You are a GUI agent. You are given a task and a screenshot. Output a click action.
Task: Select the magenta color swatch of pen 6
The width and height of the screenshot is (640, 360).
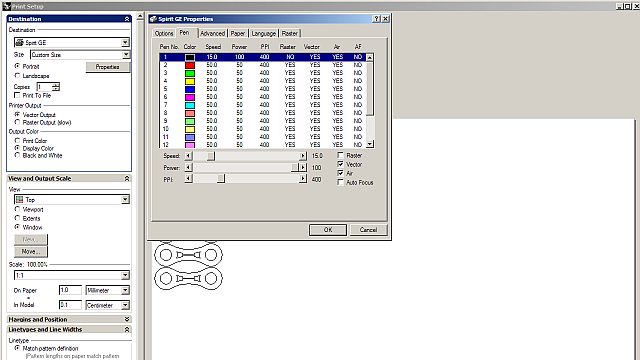tap(190, 97)
